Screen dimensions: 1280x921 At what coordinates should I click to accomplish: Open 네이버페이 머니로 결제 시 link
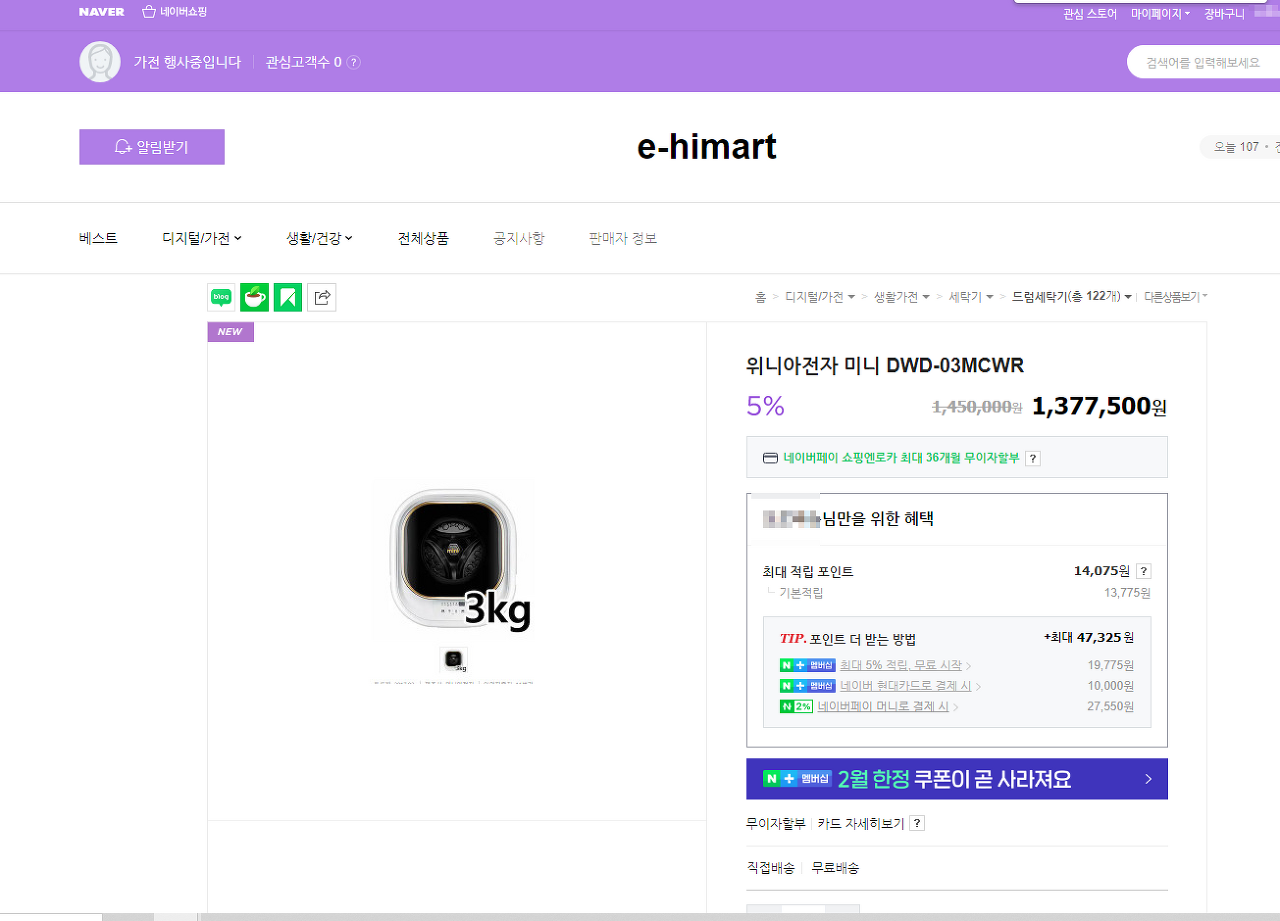(x=883, y=706)
